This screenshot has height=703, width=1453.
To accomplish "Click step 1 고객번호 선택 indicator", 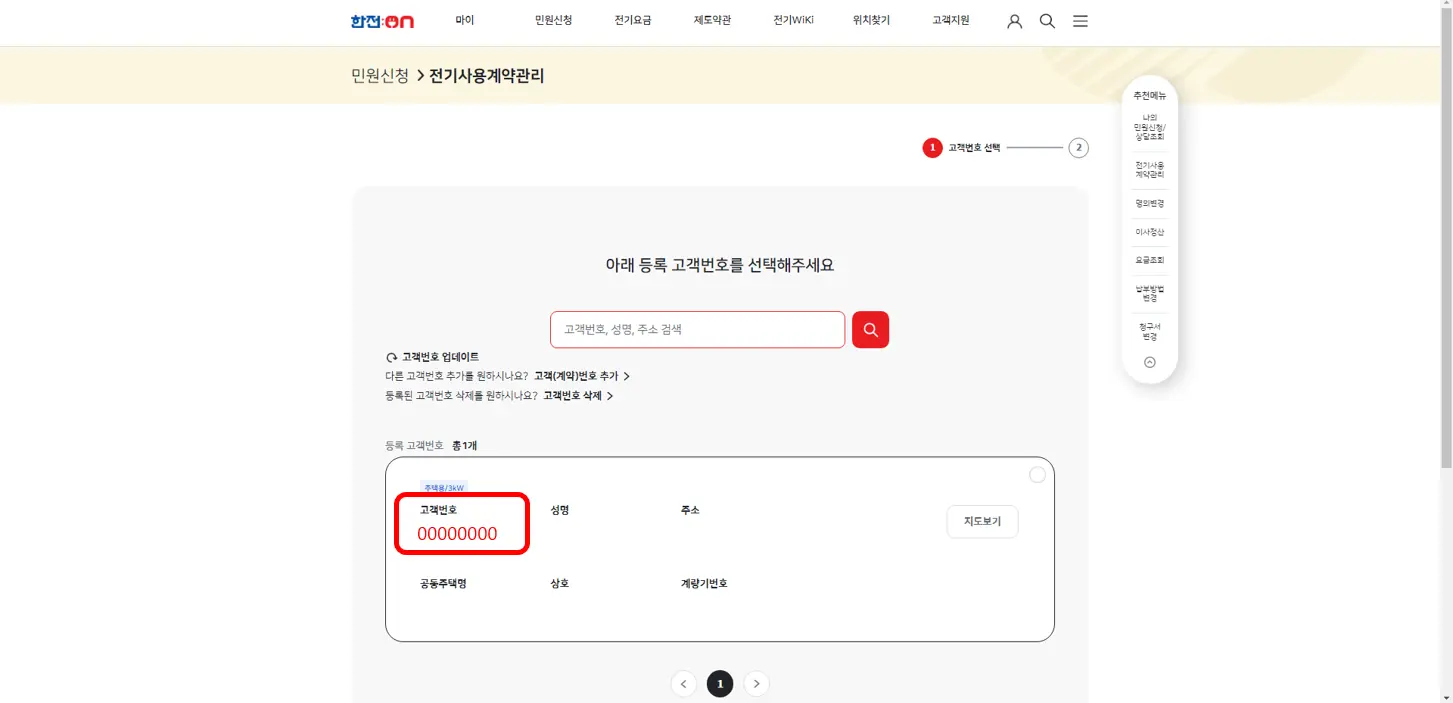I will click(x=932, y=147).
